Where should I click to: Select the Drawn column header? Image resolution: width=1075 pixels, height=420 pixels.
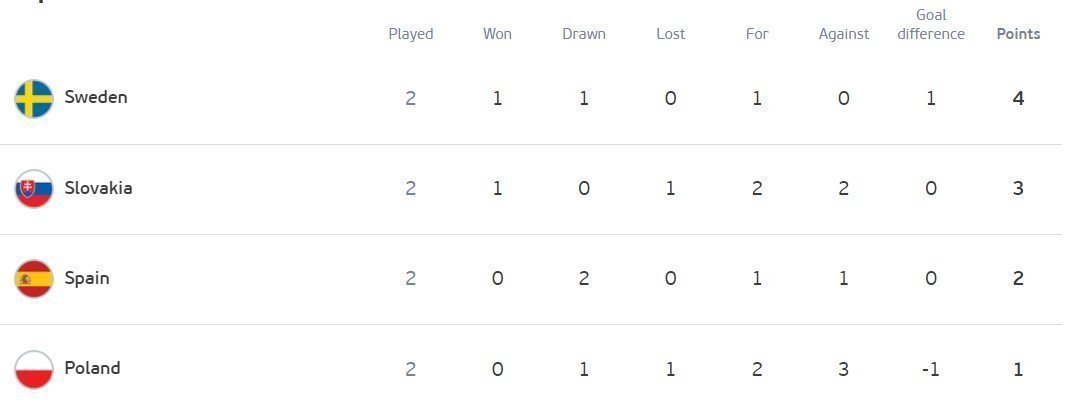583,34
